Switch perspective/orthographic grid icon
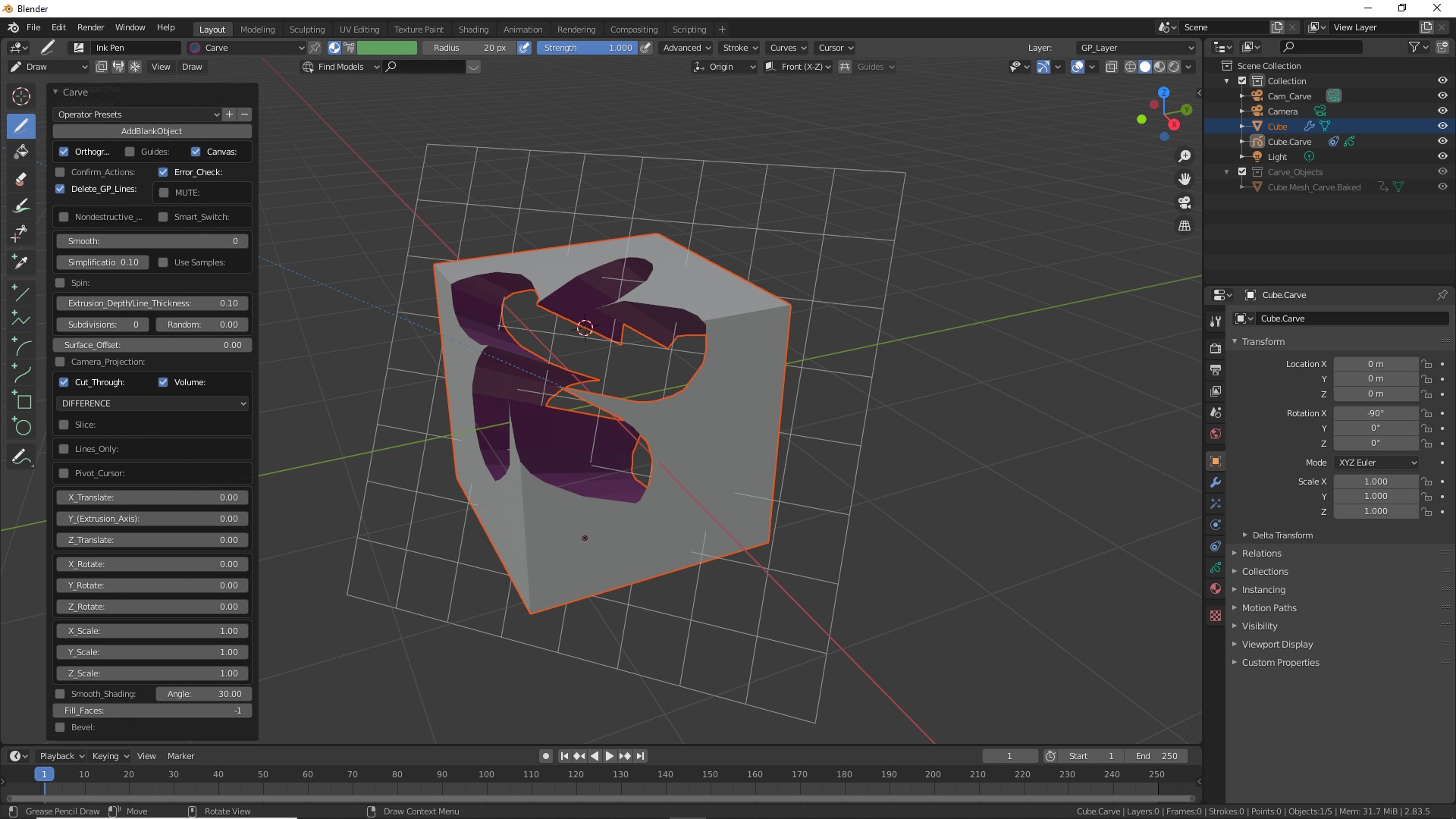 1184,226
